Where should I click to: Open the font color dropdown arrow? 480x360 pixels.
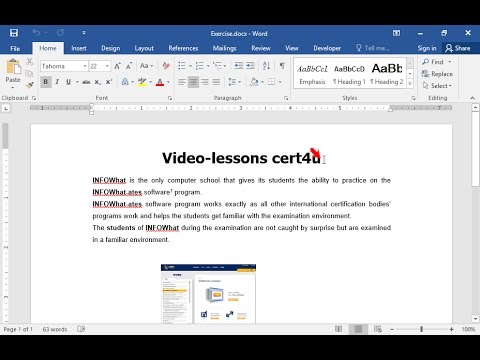pos(168,82)
